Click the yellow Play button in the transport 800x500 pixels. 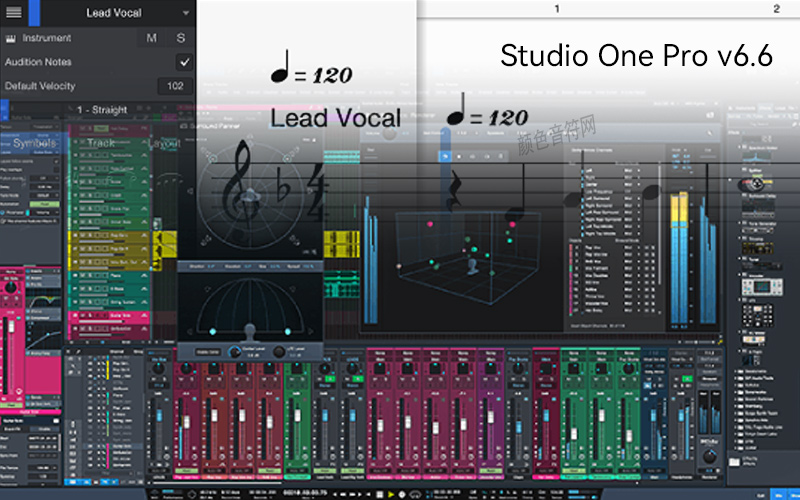[391, 494]
